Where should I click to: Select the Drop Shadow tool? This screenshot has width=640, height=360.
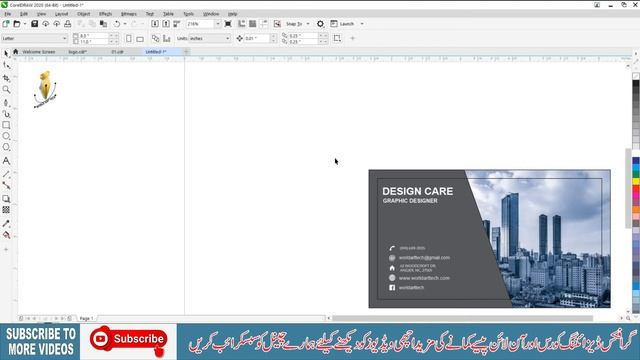point(6,199)
